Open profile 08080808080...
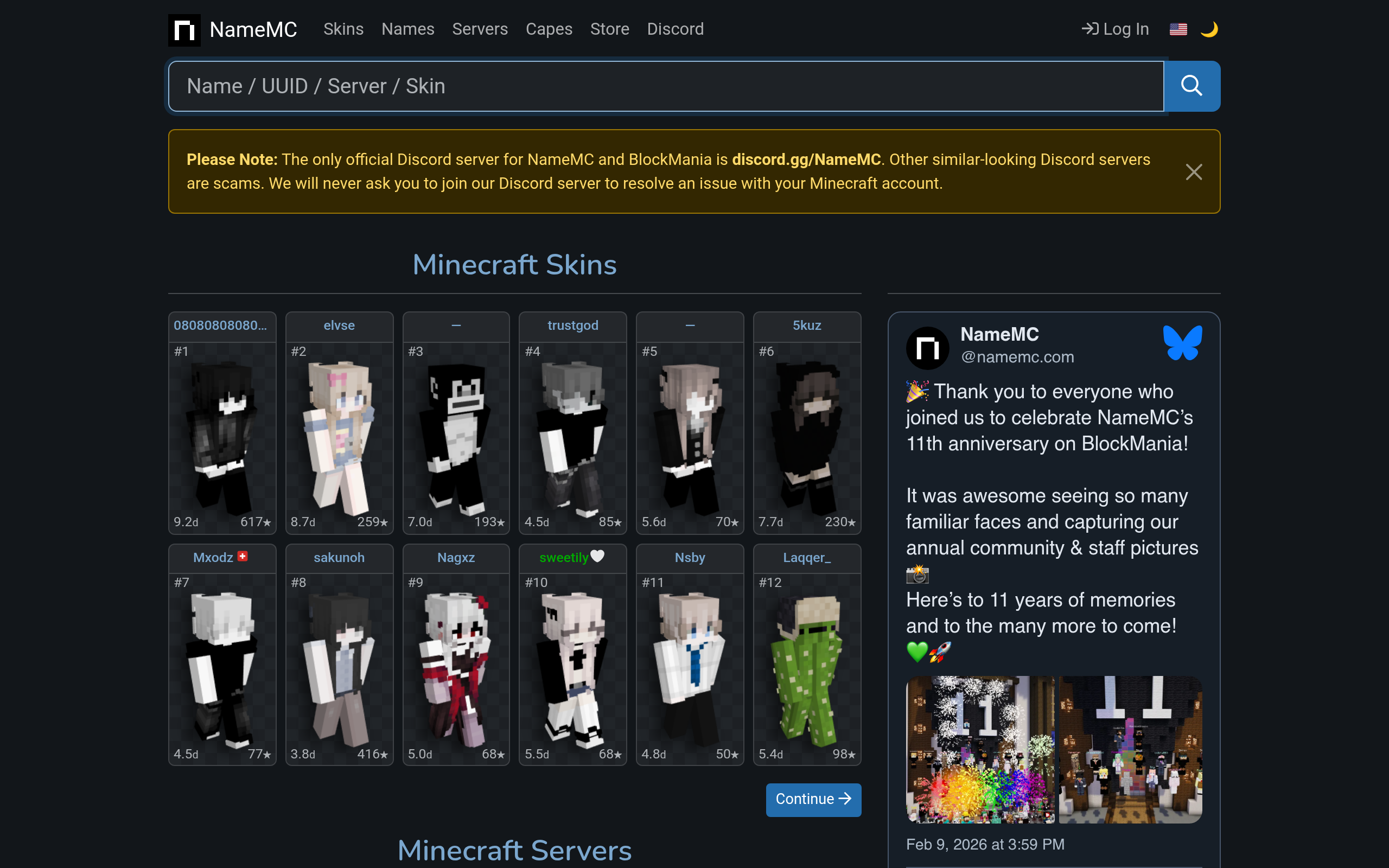Screen dimensions: 1389x868 [220, 325]
